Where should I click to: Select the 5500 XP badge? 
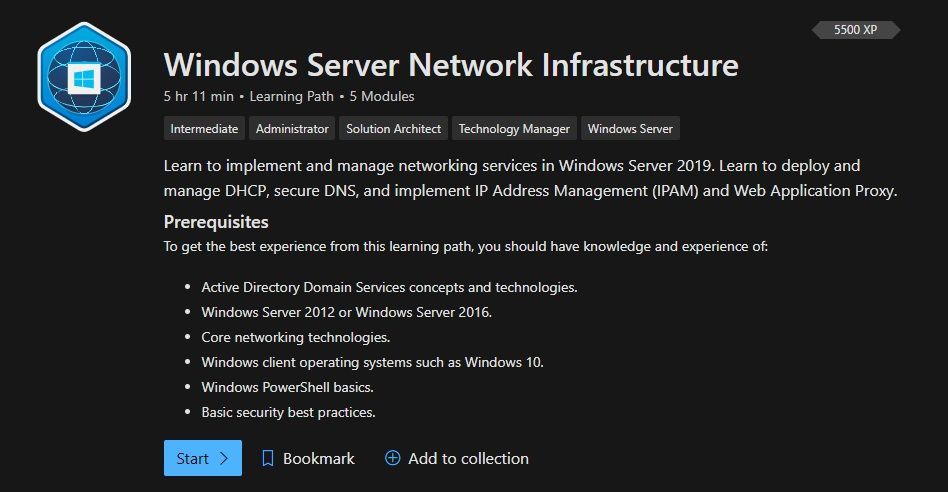click(x=855, y=30)
